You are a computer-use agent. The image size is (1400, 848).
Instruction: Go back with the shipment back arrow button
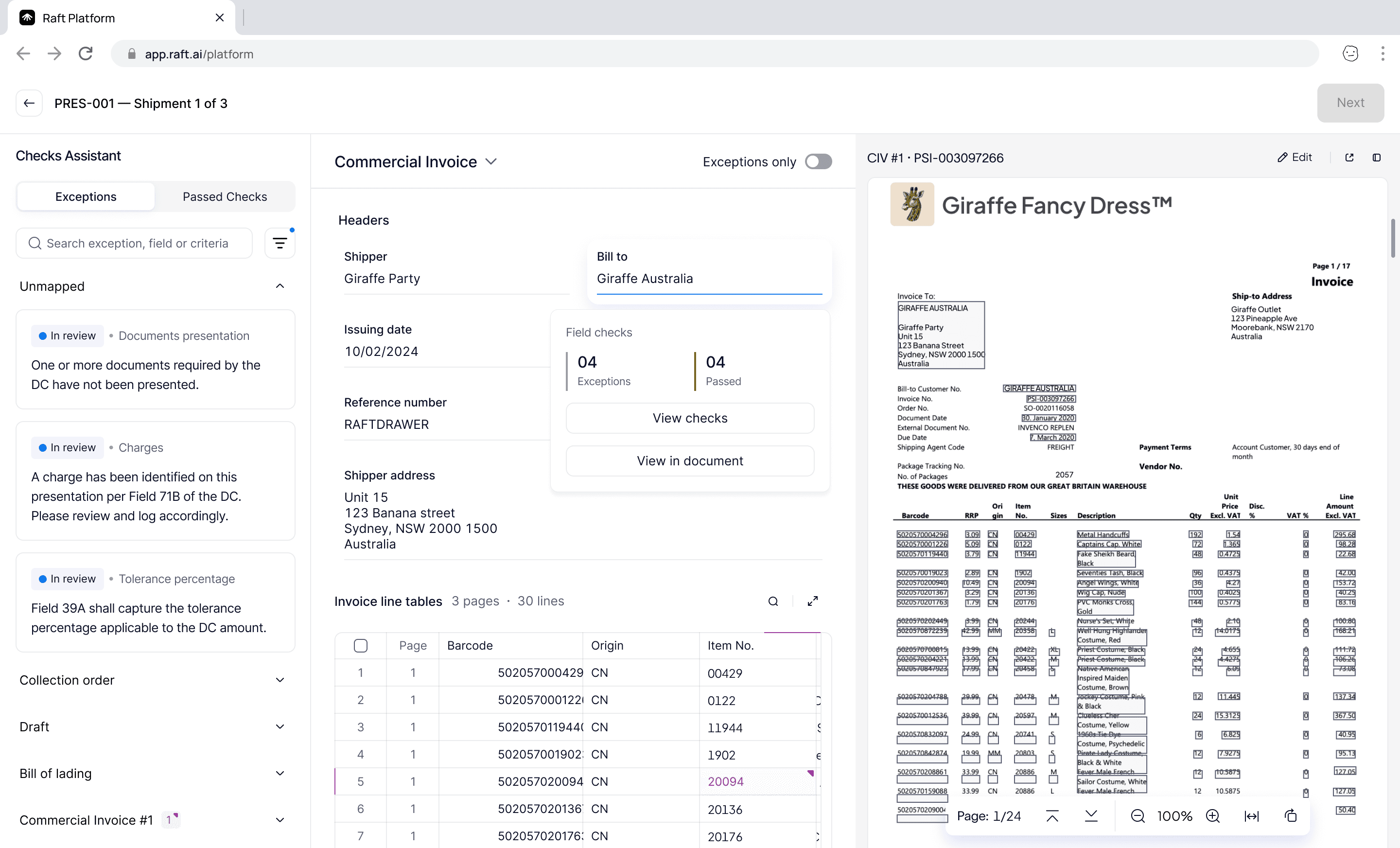[29, 103]
